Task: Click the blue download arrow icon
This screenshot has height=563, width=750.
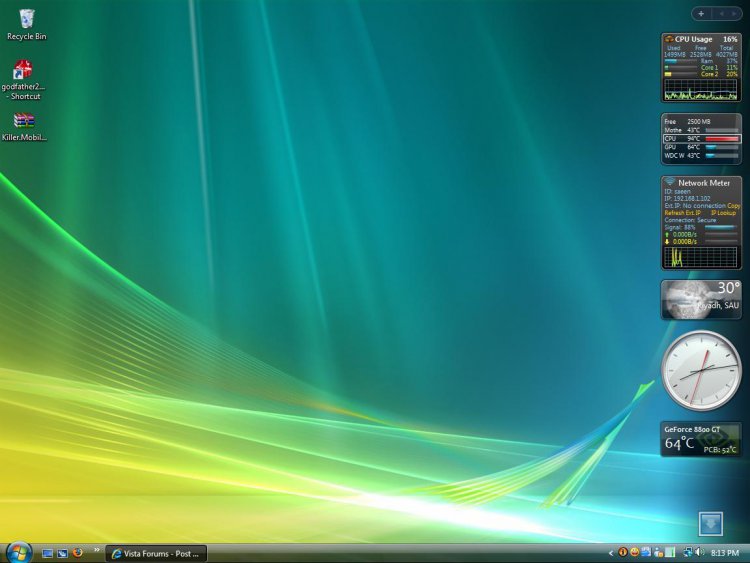Action: pos(711,523)
